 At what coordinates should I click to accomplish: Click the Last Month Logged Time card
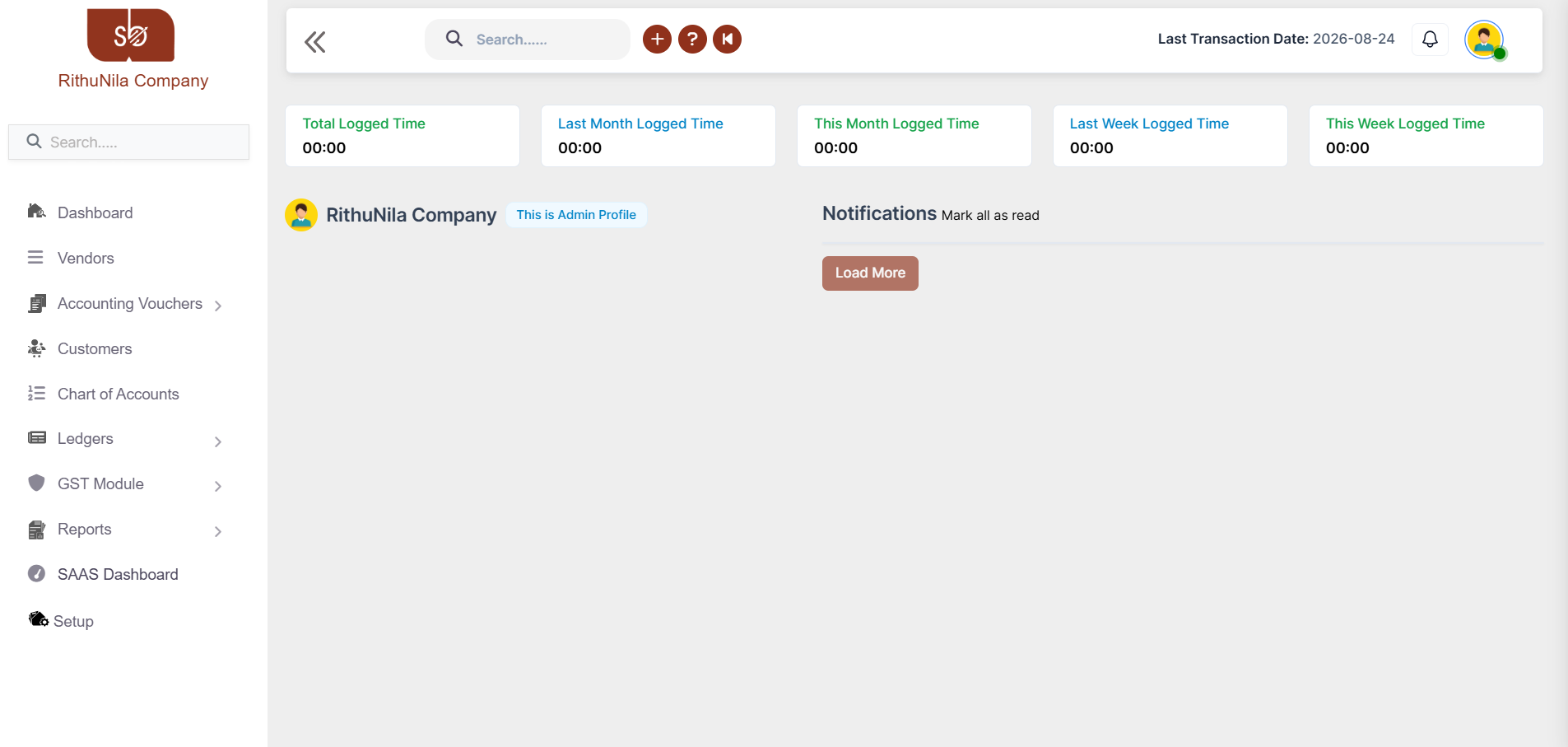pos(658,136)
